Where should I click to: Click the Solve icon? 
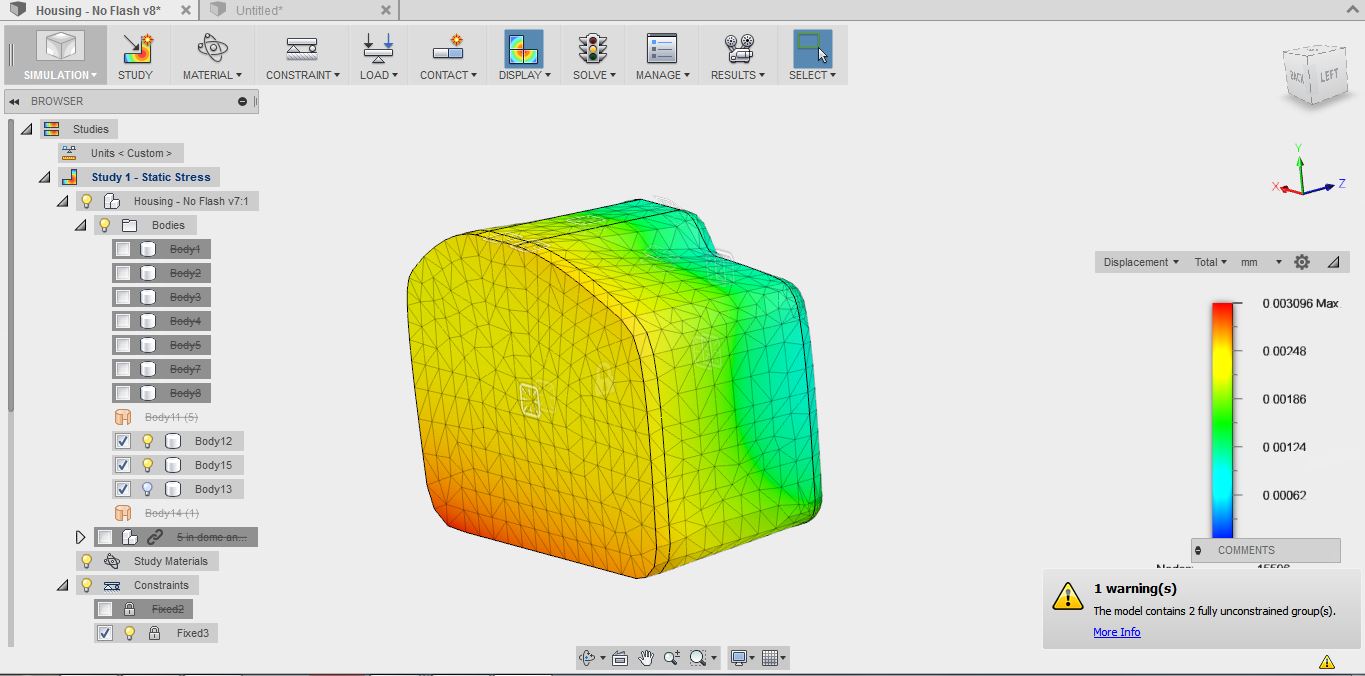(x=592, y=48)
